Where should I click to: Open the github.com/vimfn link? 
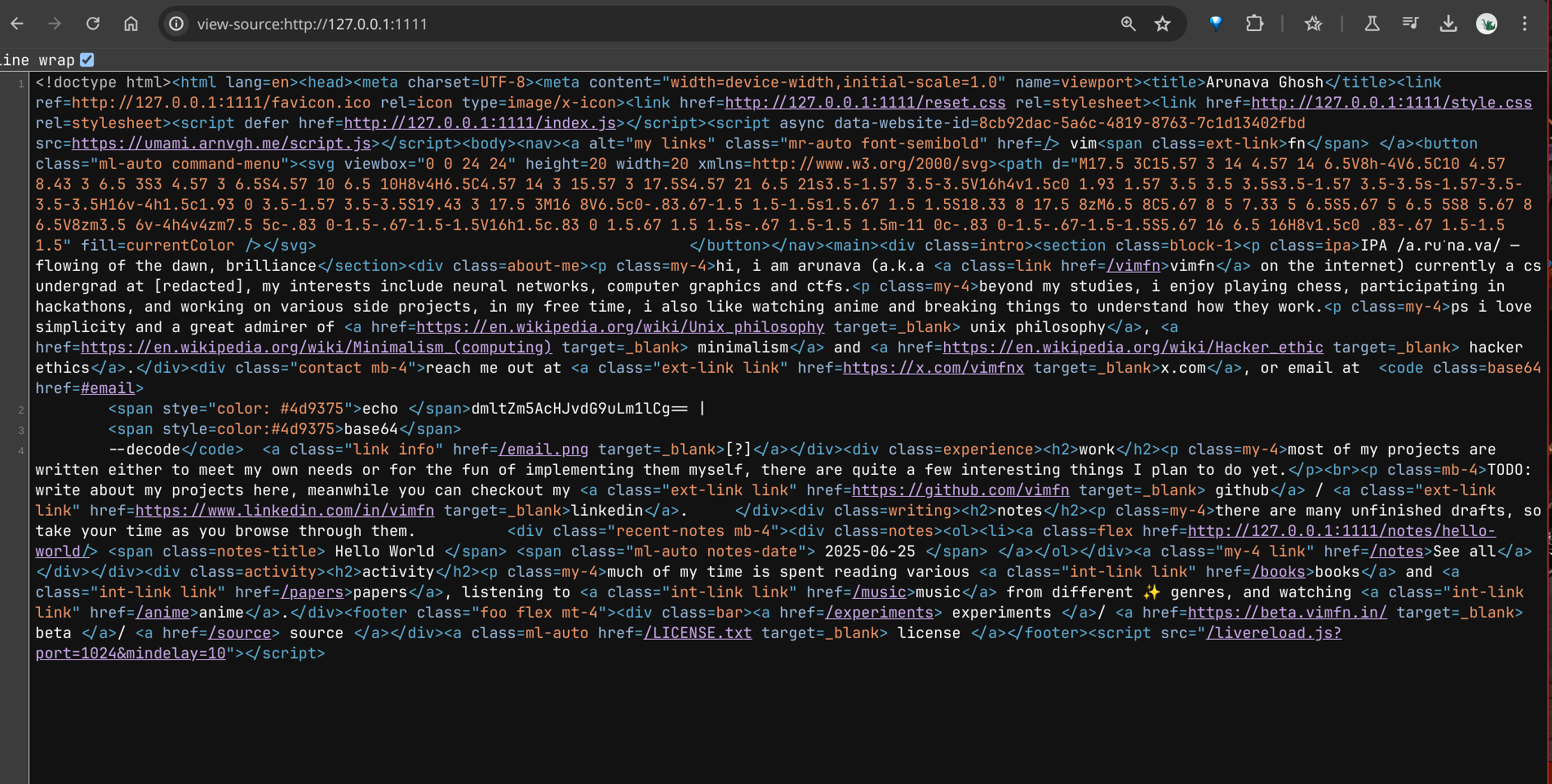coord(960,490)
